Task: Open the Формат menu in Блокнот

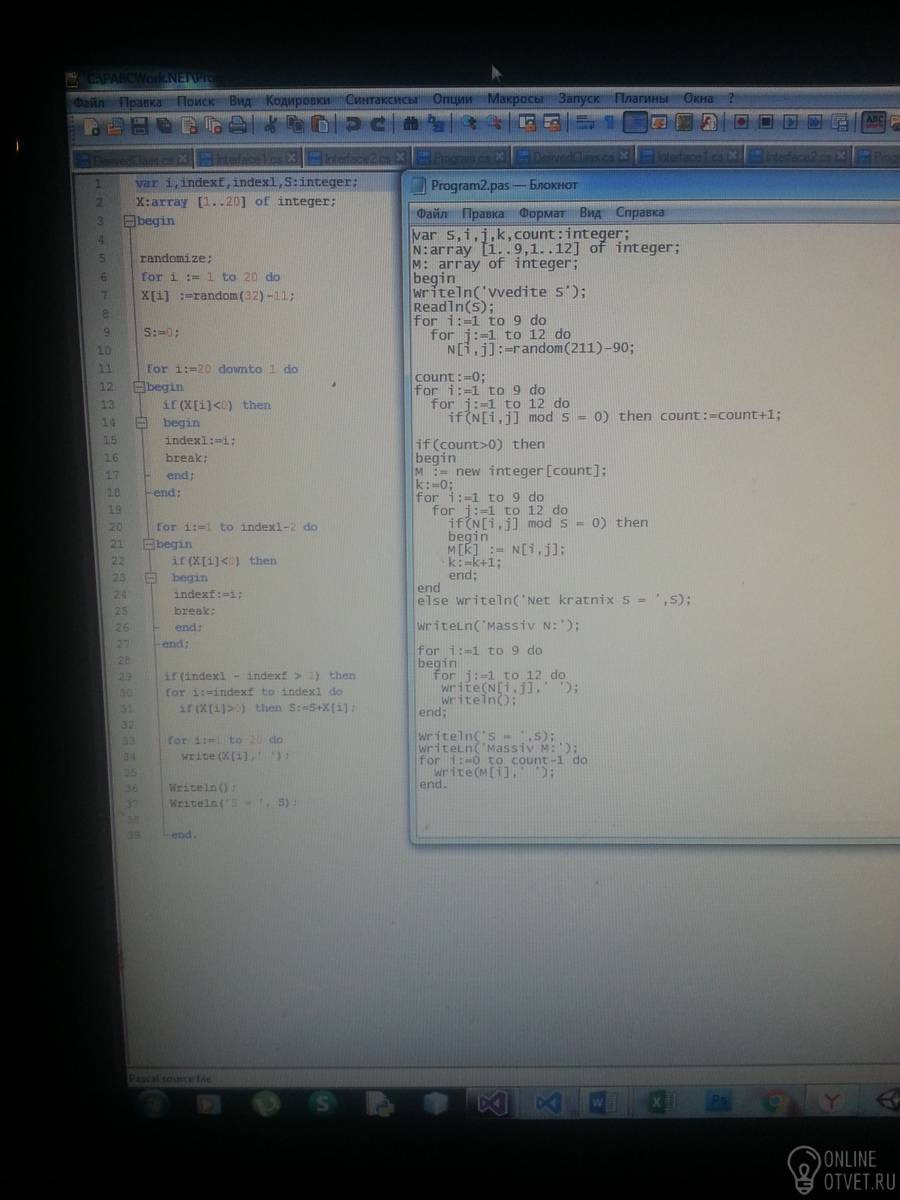Action: (x=542, y=213)
